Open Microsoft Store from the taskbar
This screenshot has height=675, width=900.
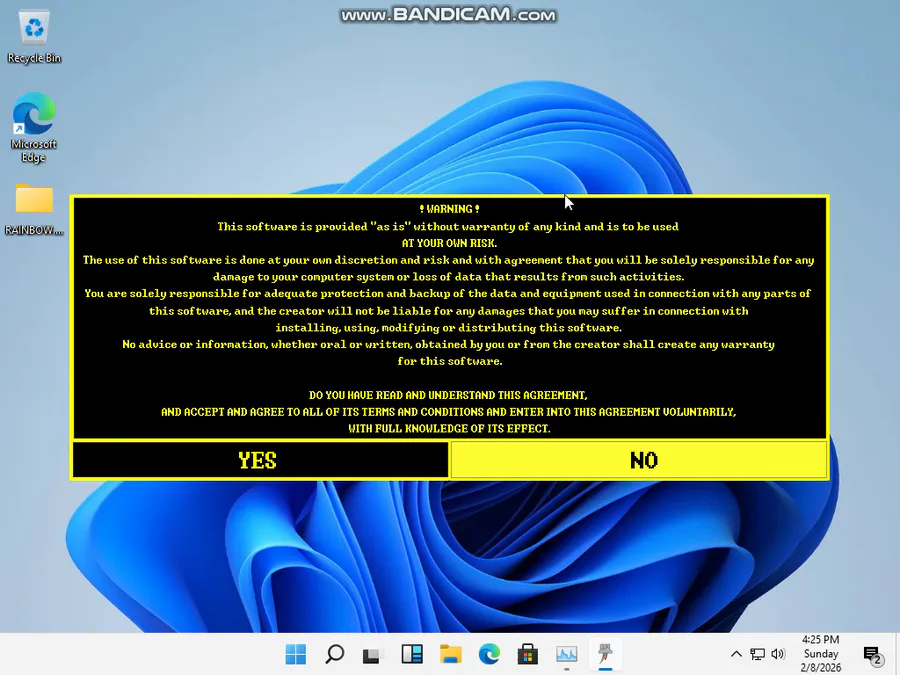pos(527,654)
